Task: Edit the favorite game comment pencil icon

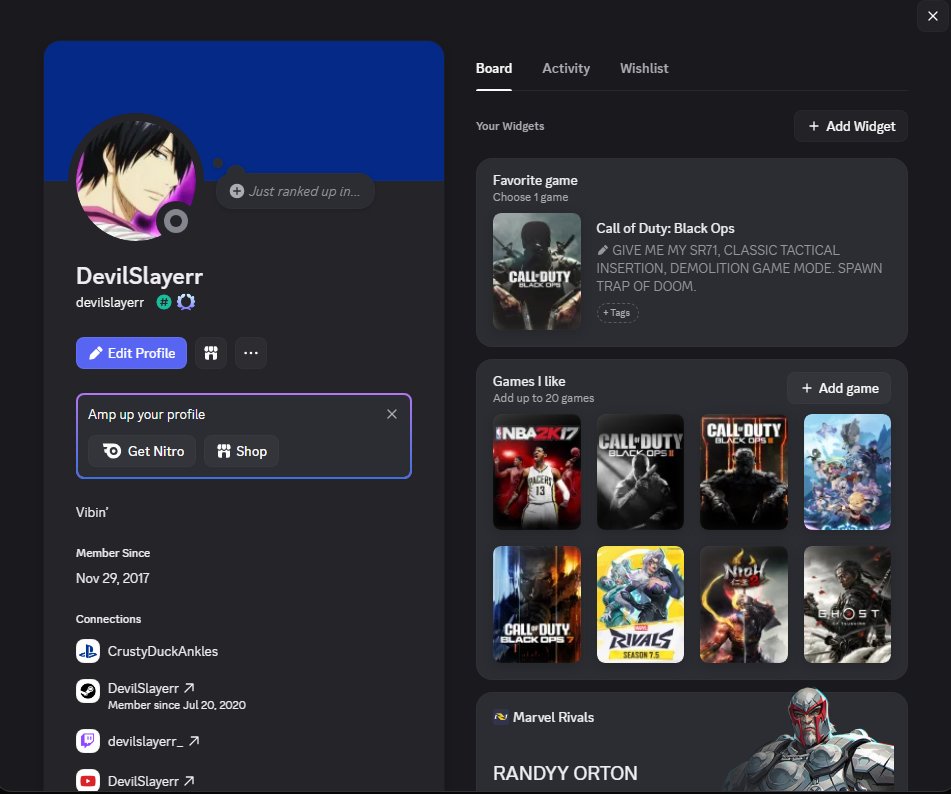Action: 602,250
